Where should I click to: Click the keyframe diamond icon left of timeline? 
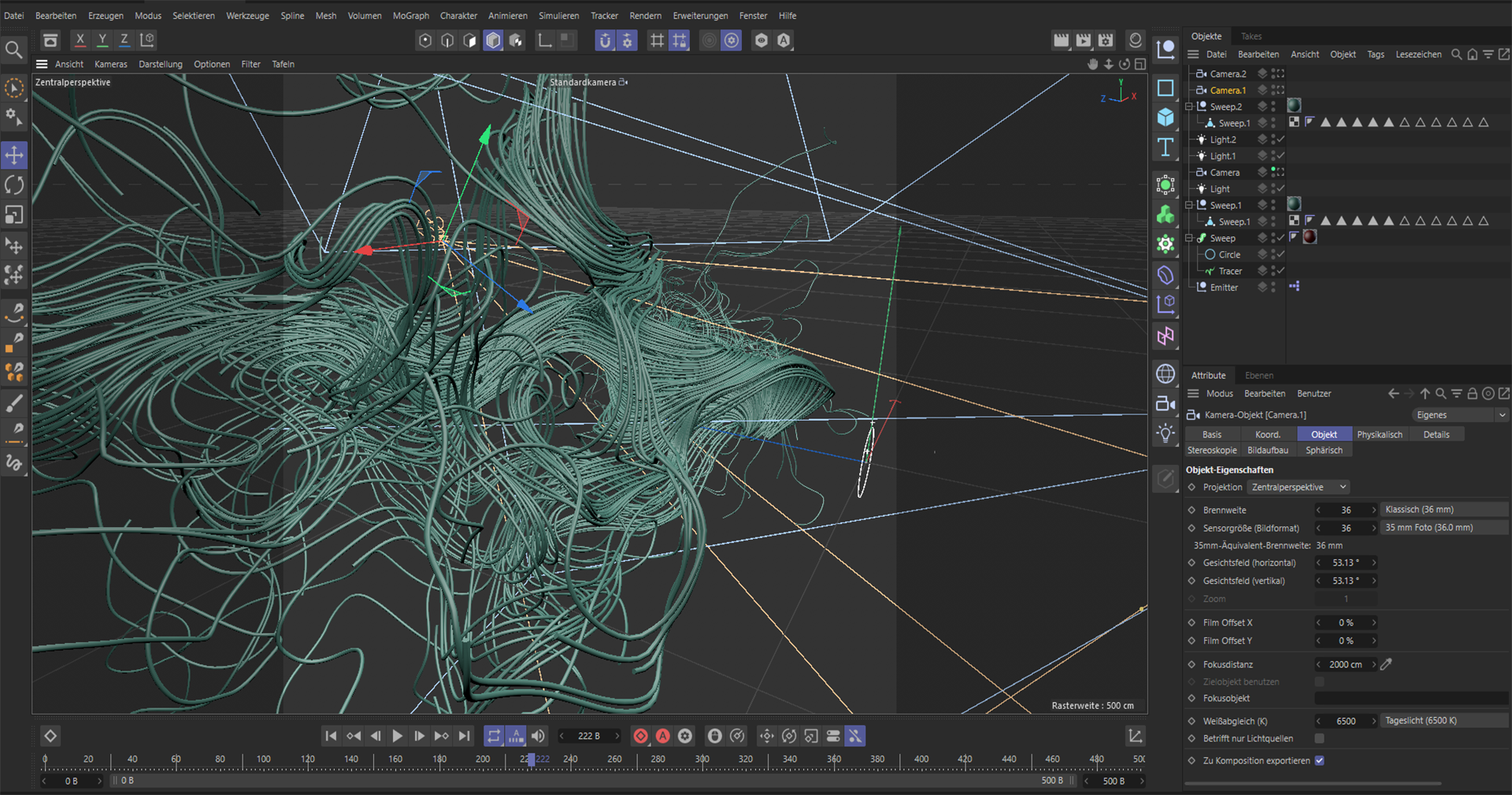[50, 736]
